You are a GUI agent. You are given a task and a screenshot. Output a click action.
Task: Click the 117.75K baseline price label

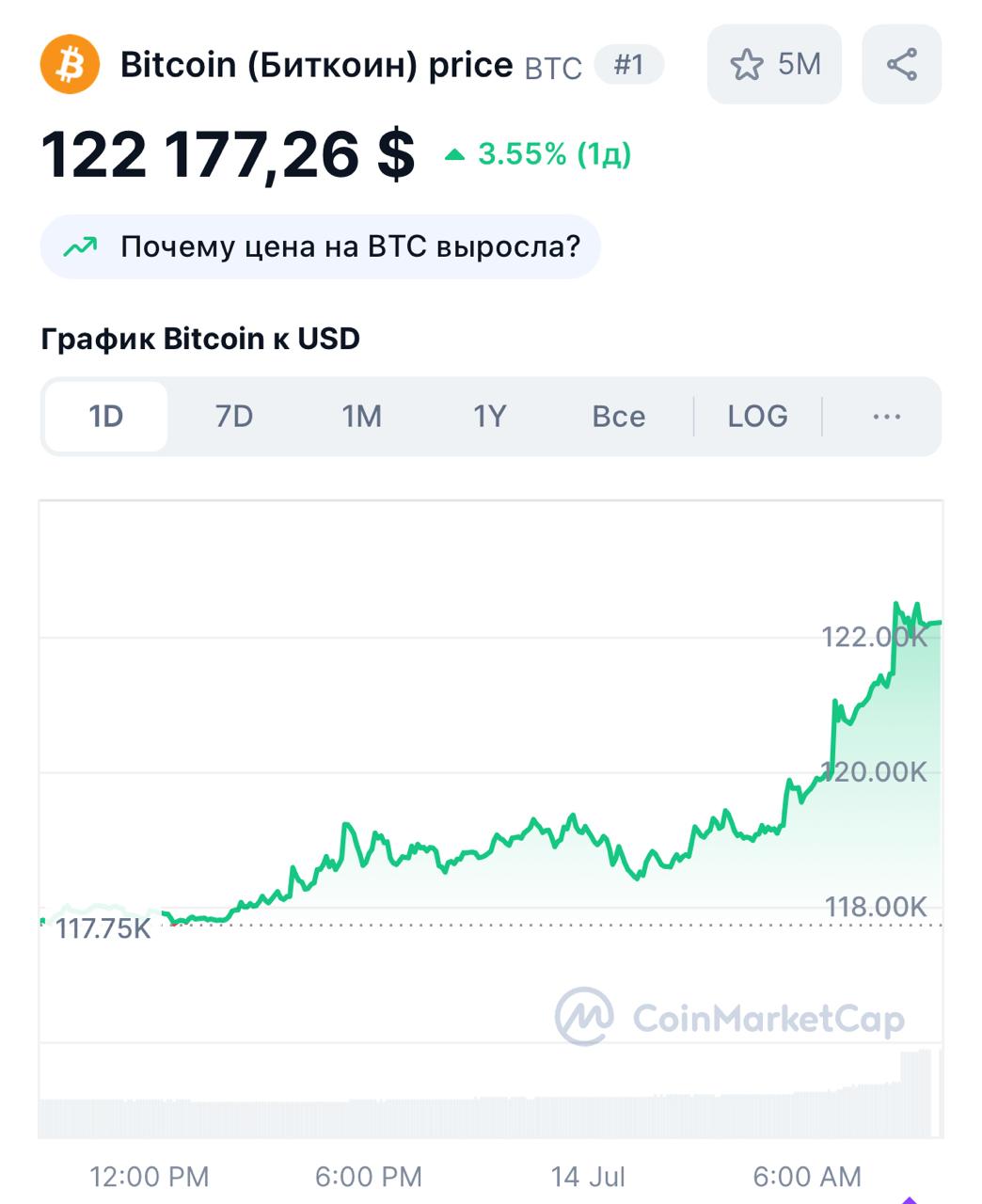(103, 929)
